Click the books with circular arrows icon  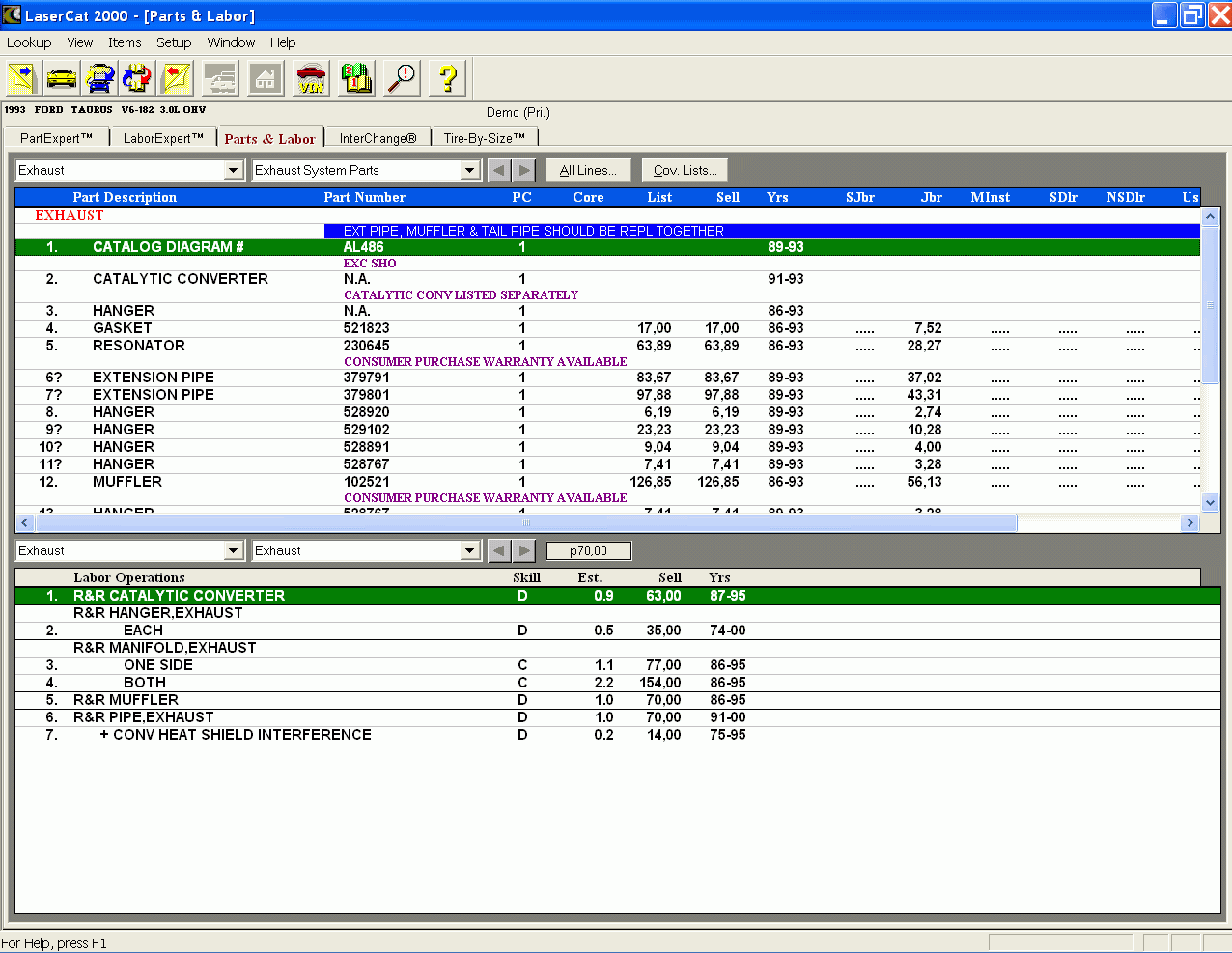(138, 78)
